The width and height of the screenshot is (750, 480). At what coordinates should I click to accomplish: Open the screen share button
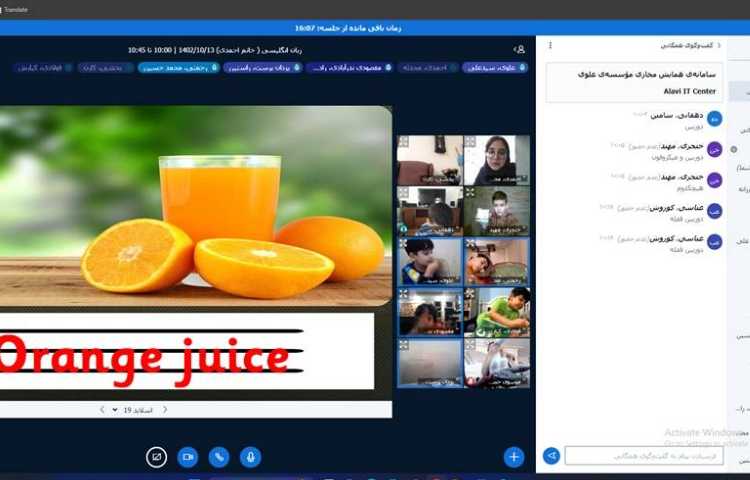click(156, 457)
